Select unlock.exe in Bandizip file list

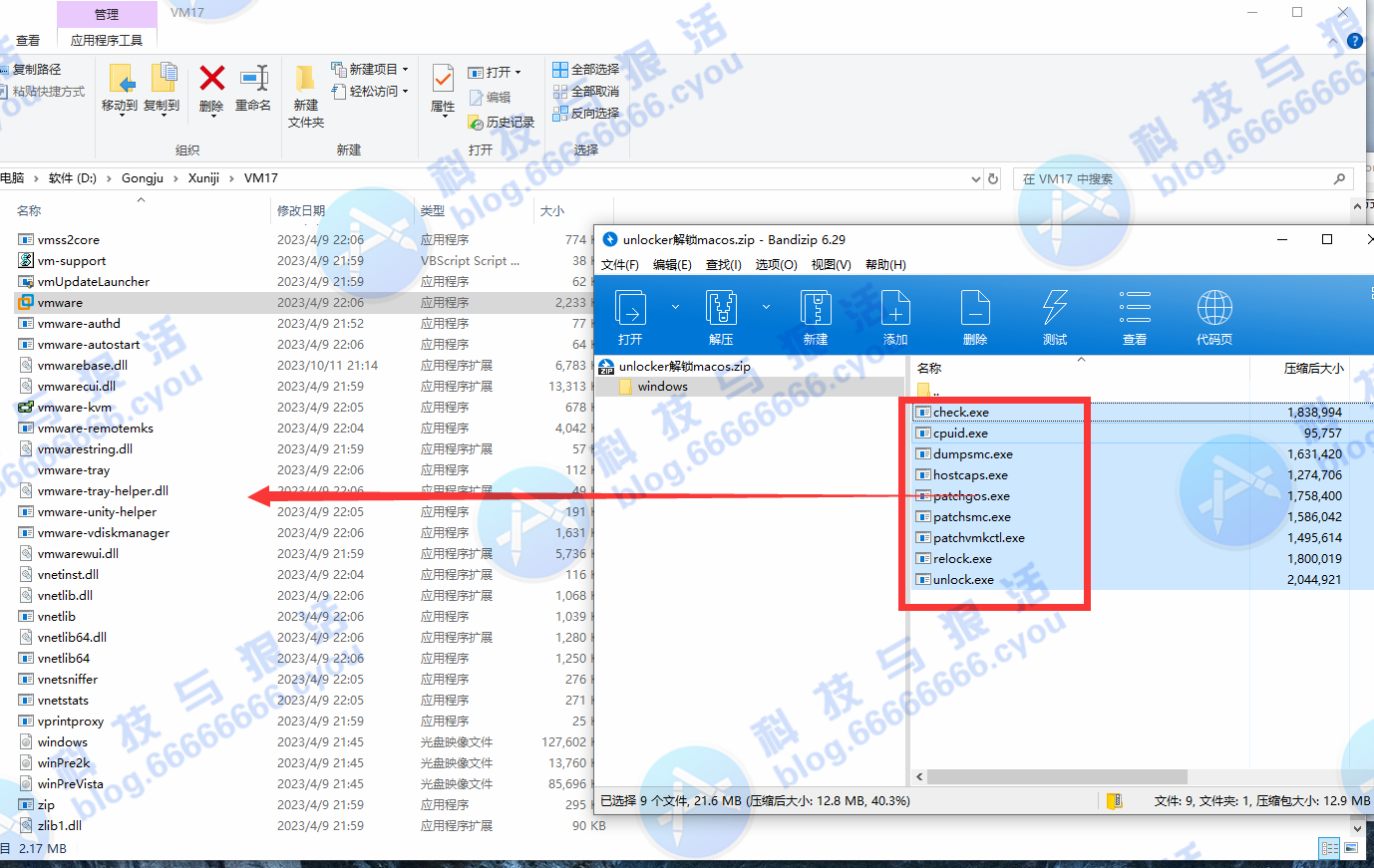pos(963,580)
